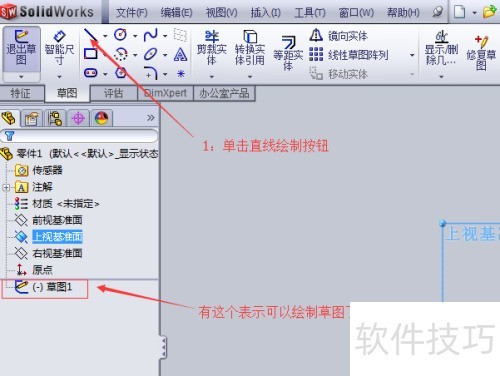Screen dimensions: 500x376
Task: Click Display/Delete Relations (显示/删除几何关系)
Action: (441, 48)
